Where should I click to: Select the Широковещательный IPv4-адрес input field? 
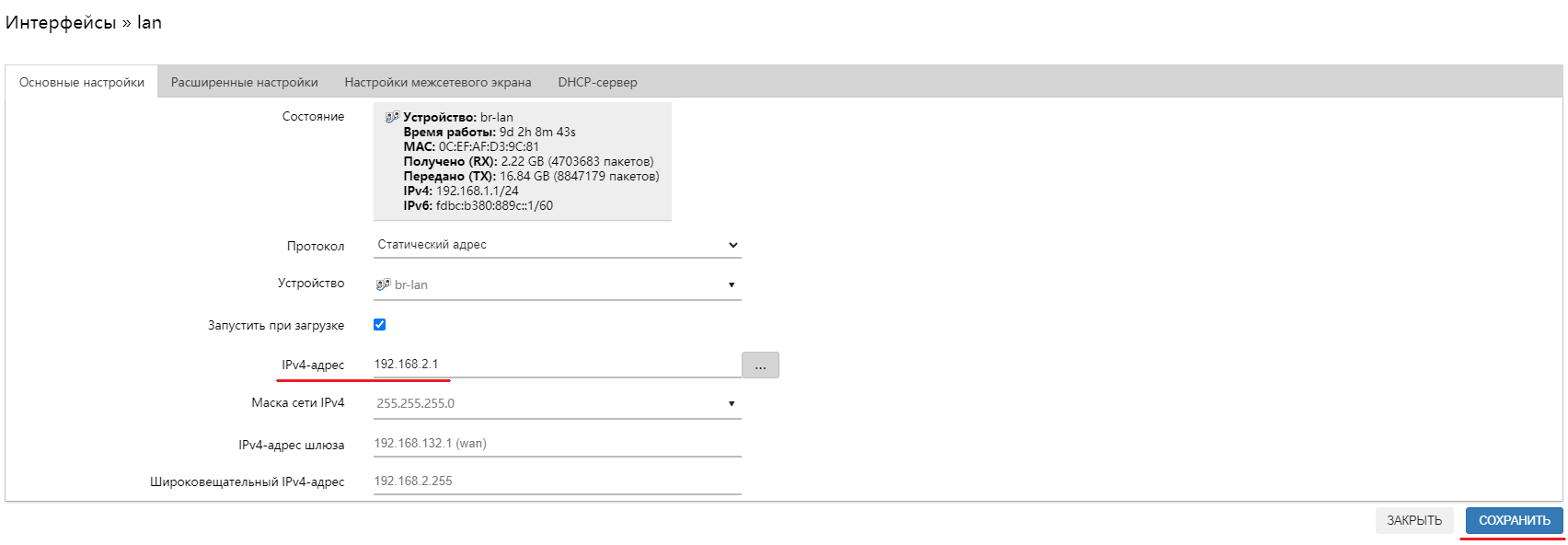[x=557, y=481]
